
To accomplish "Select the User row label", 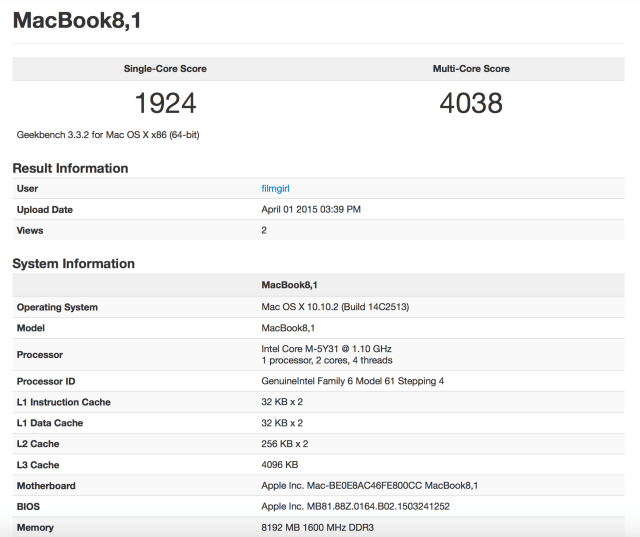I will click(x=27, y=189).
